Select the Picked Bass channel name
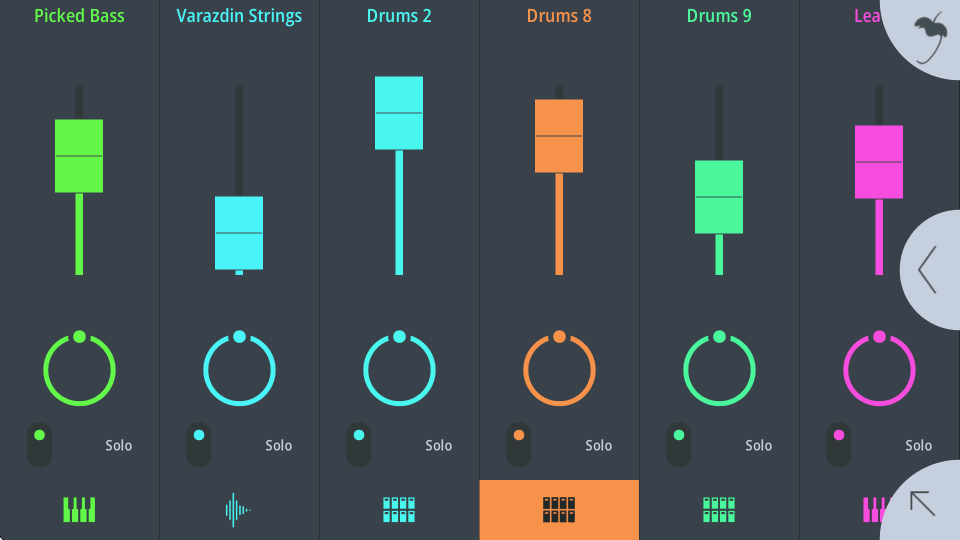 point(79,16)
